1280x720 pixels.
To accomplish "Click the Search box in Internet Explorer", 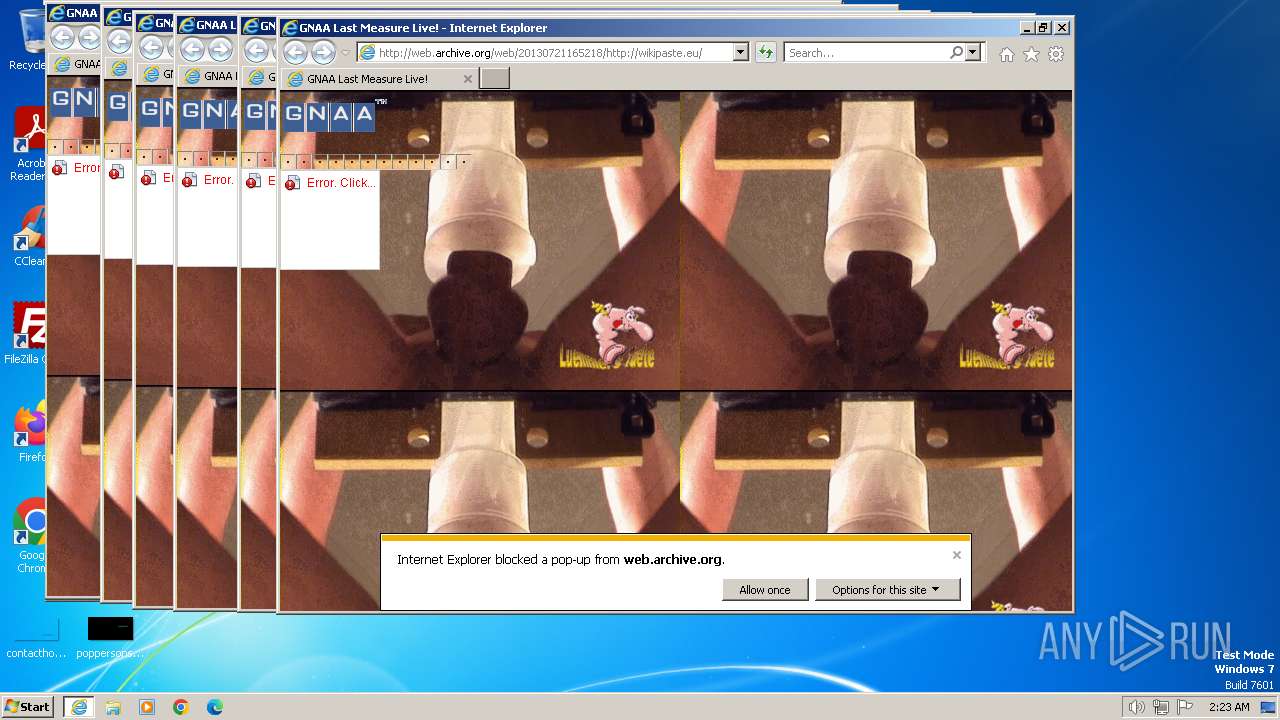I will 867,53.
